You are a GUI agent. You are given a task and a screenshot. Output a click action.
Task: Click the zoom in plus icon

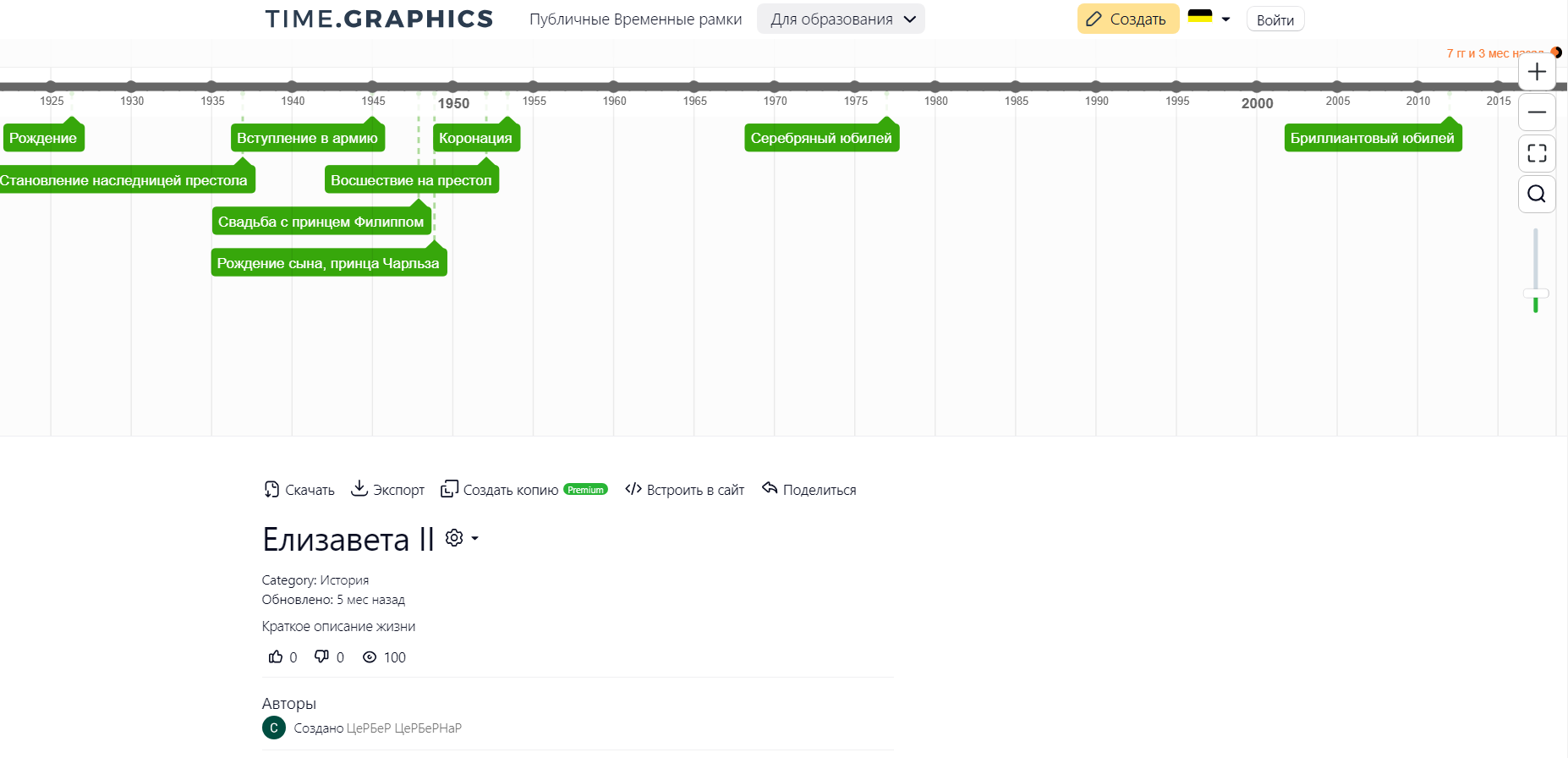(1537, 72)
